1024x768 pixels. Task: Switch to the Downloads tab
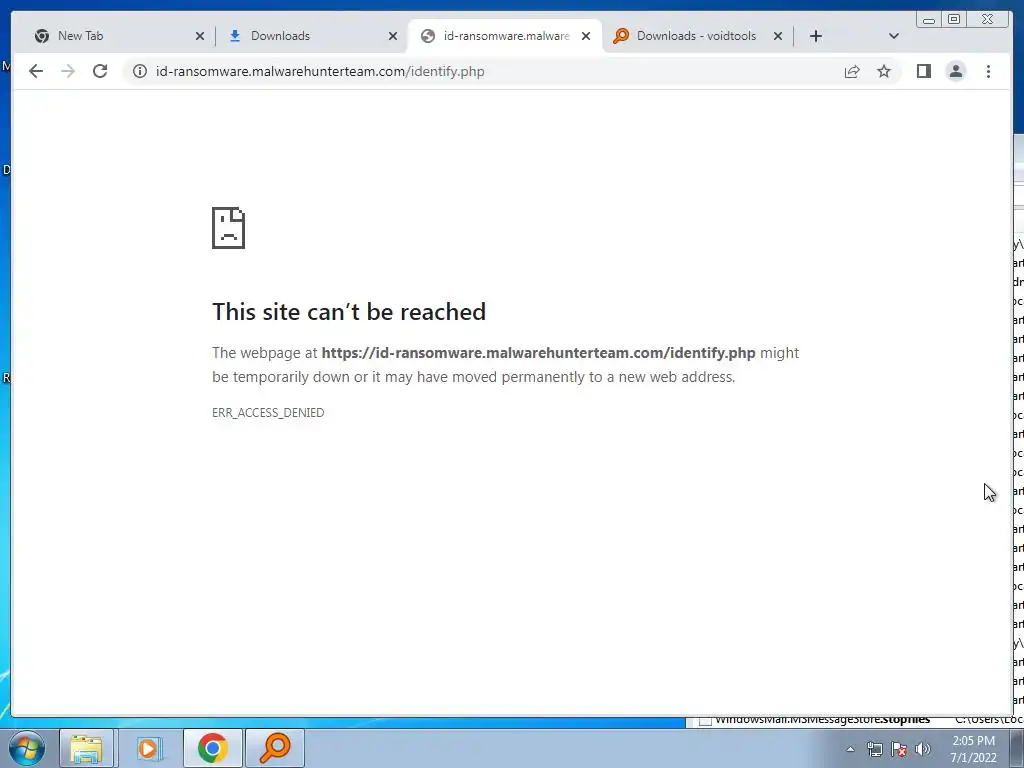[x=312, y=36]
